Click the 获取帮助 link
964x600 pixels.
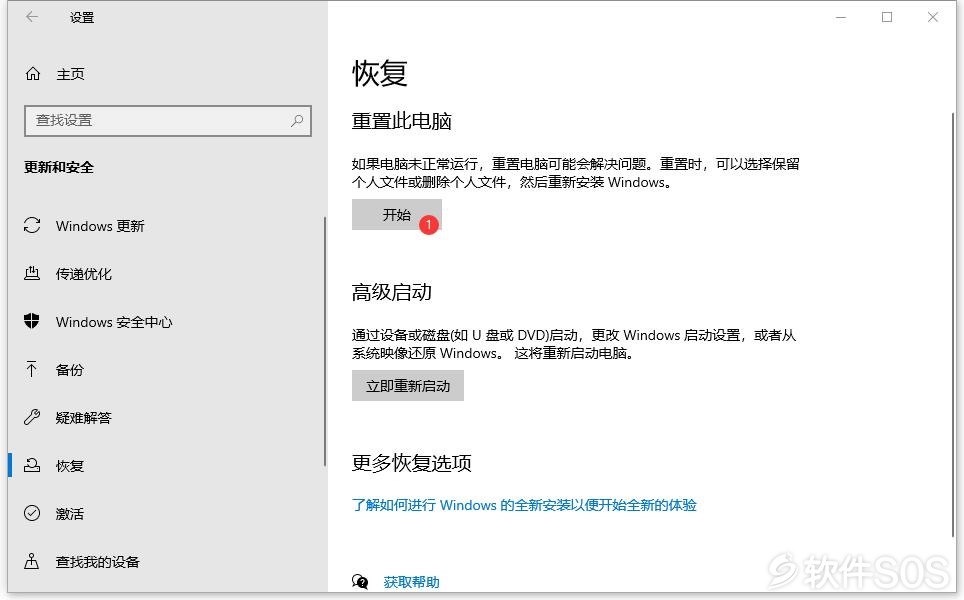(x=411, y=582)
